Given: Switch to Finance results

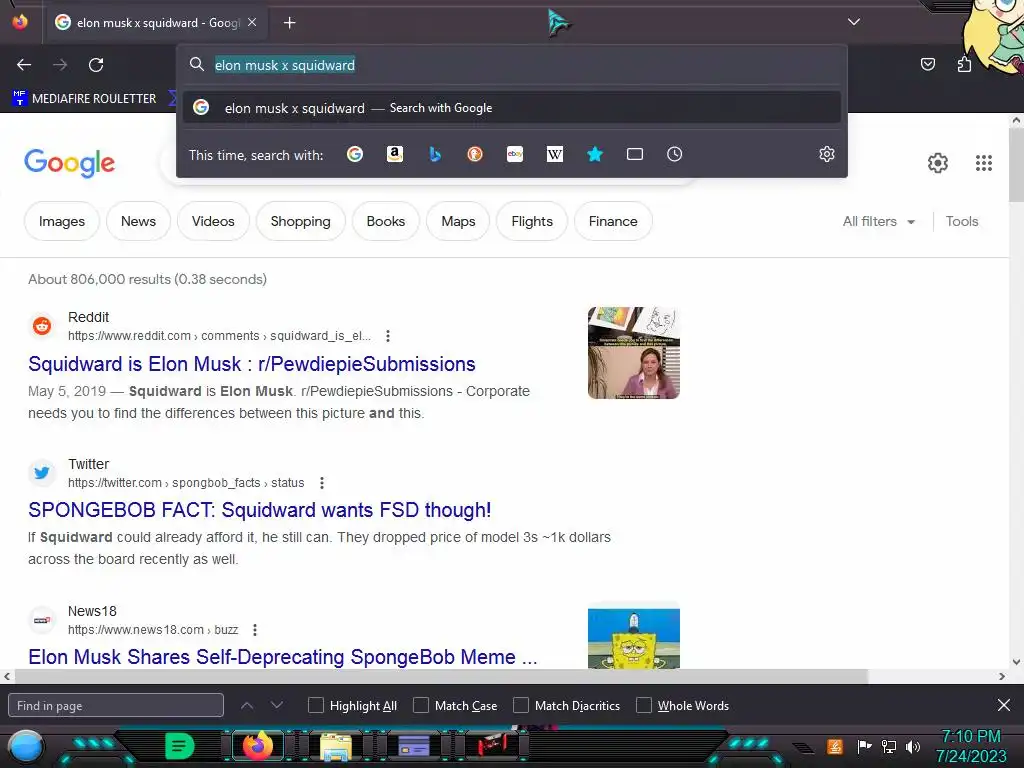Looking at the screenshot, I should coord(613,221).
